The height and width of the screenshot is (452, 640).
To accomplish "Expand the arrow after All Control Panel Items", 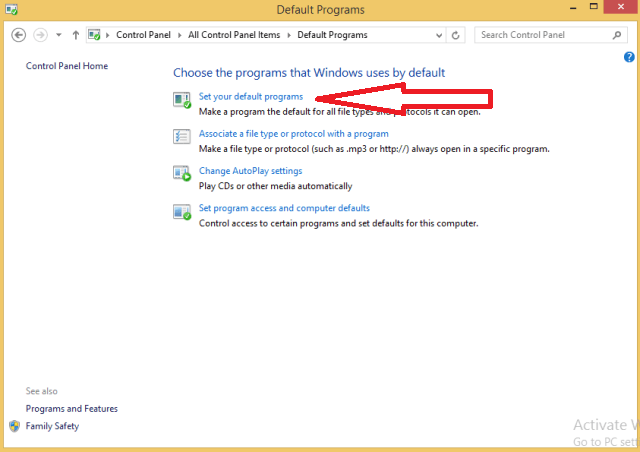I will [289, 35].
